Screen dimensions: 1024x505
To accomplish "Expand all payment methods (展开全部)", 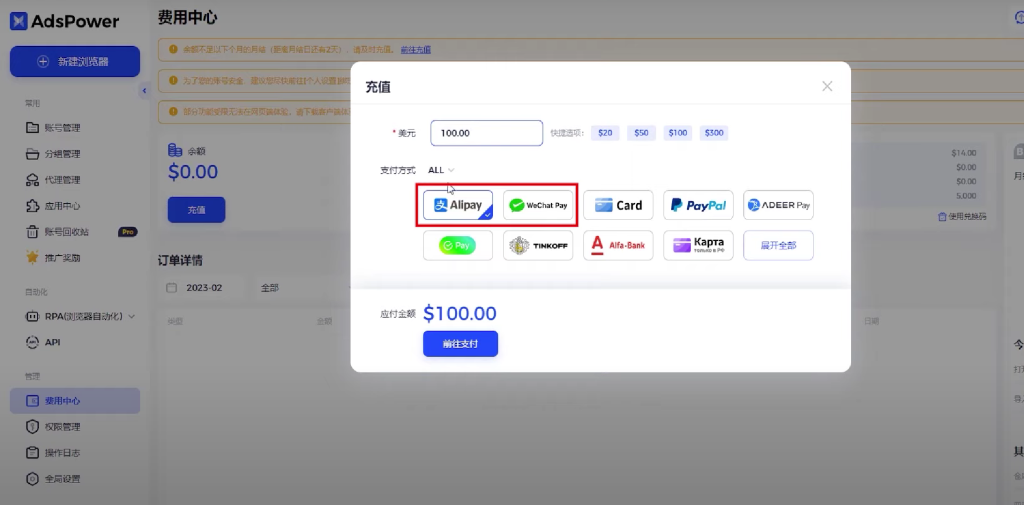I will click(778, 246).
